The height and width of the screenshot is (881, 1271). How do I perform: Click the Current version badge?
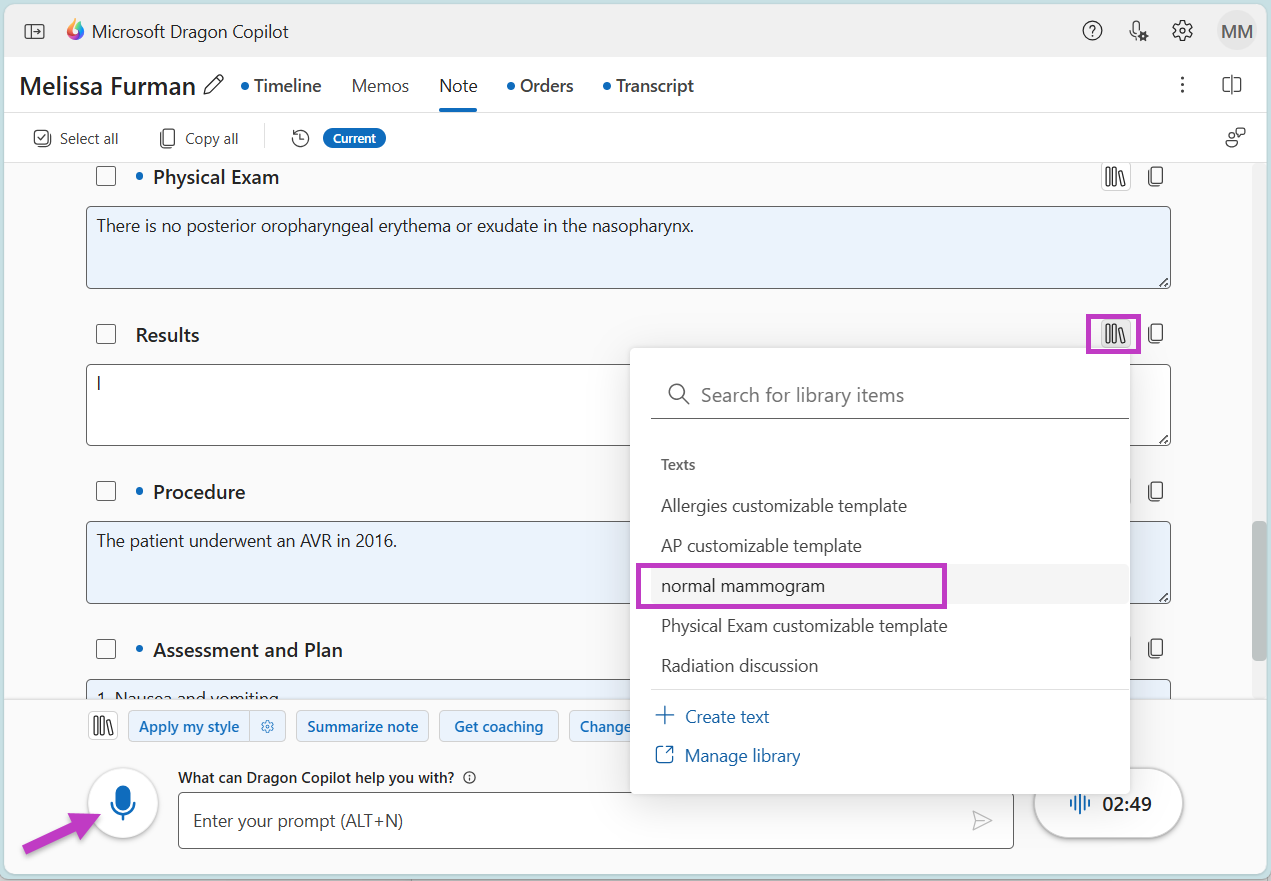pos(354,138)
